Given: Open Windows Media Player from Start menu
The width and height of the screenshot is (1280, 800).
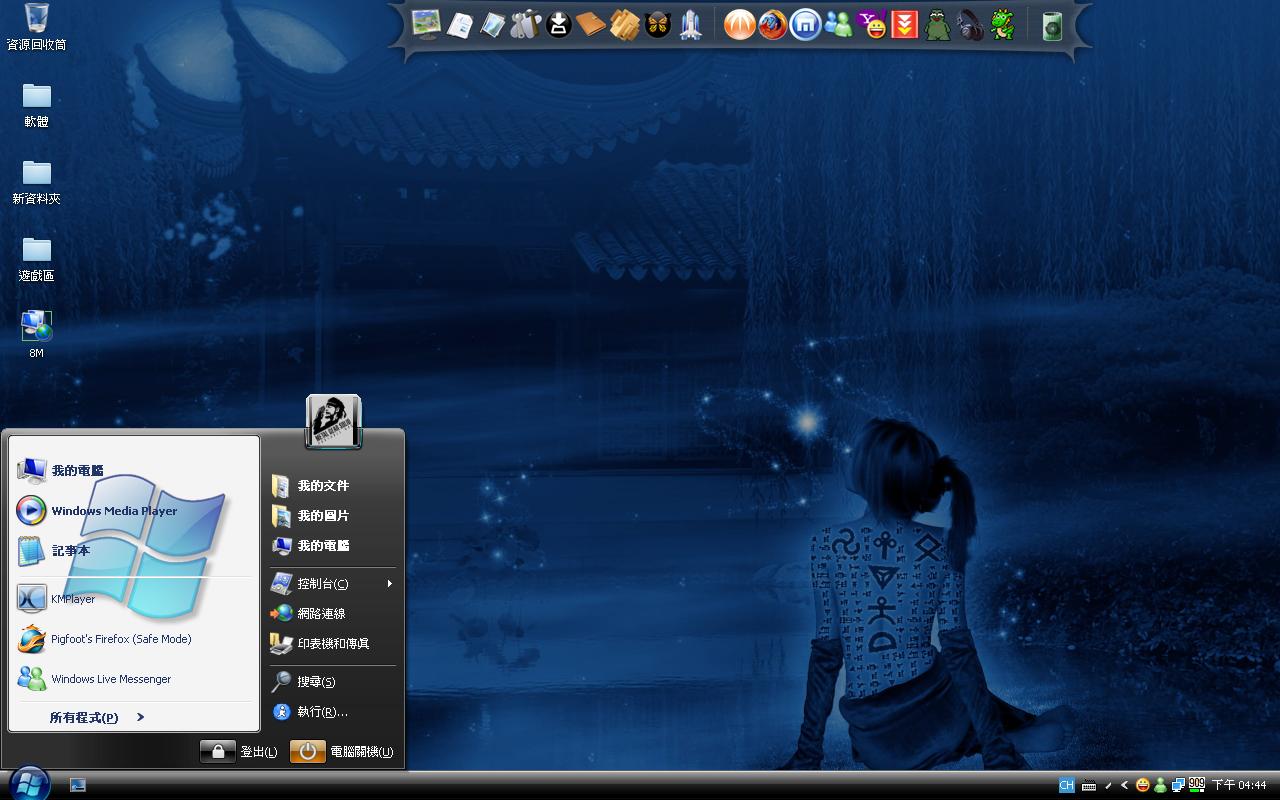Looking at the screenshot, I should (x=113, y=511).
